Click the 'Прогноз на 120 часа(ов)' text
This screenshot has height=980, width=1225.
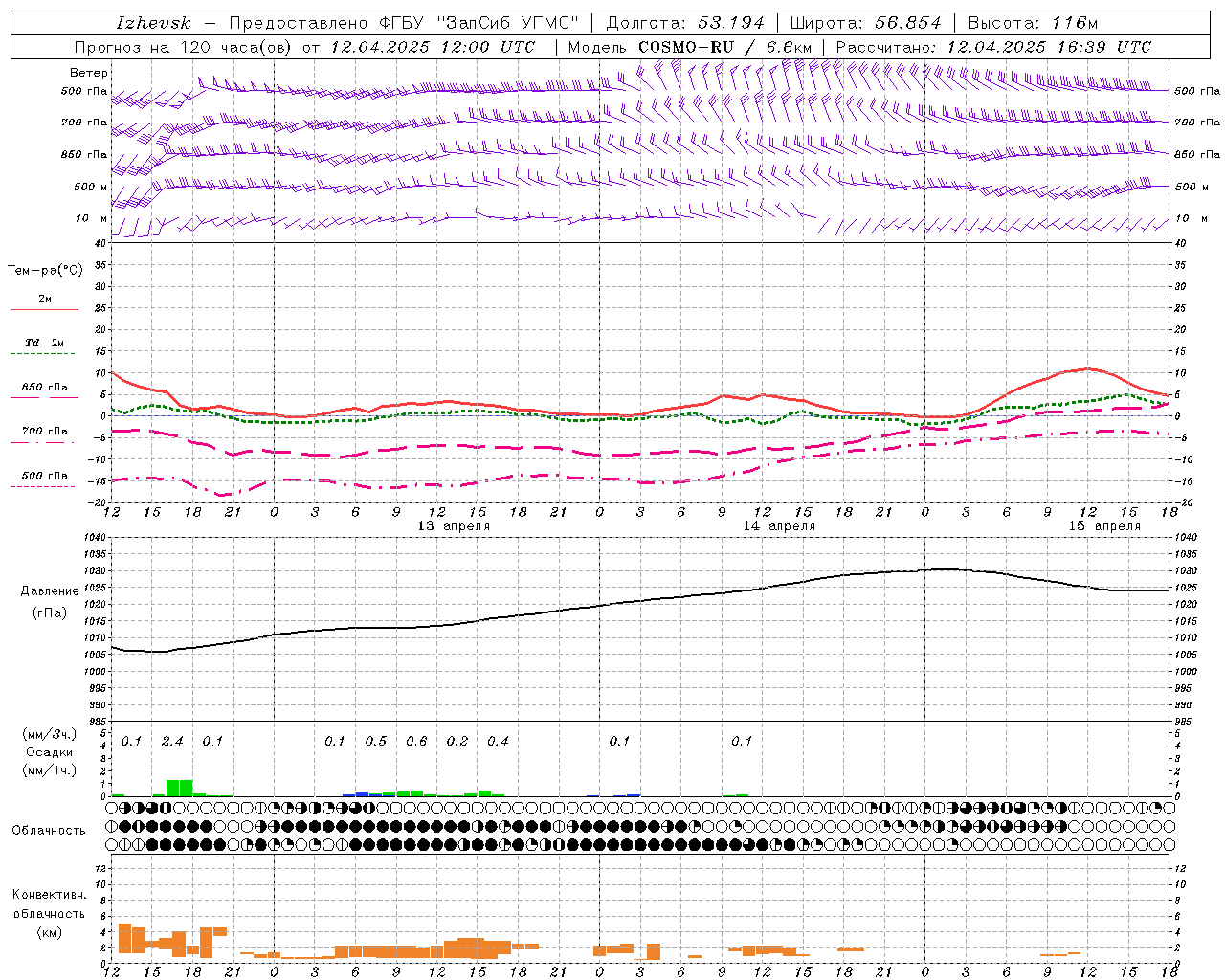[183, 47]
